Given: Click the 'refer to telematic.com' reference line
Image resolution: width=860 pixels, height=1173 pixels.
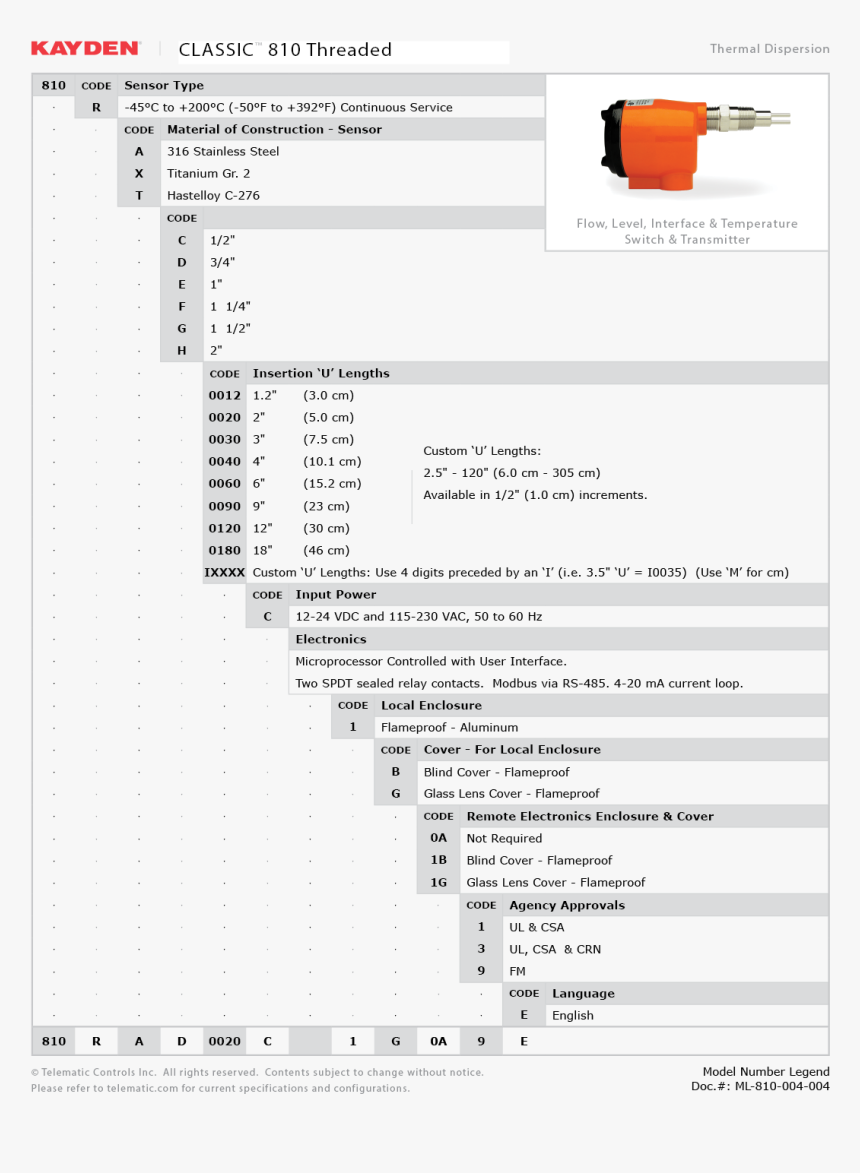Looking at the screenshot, I should (221, 1088).
